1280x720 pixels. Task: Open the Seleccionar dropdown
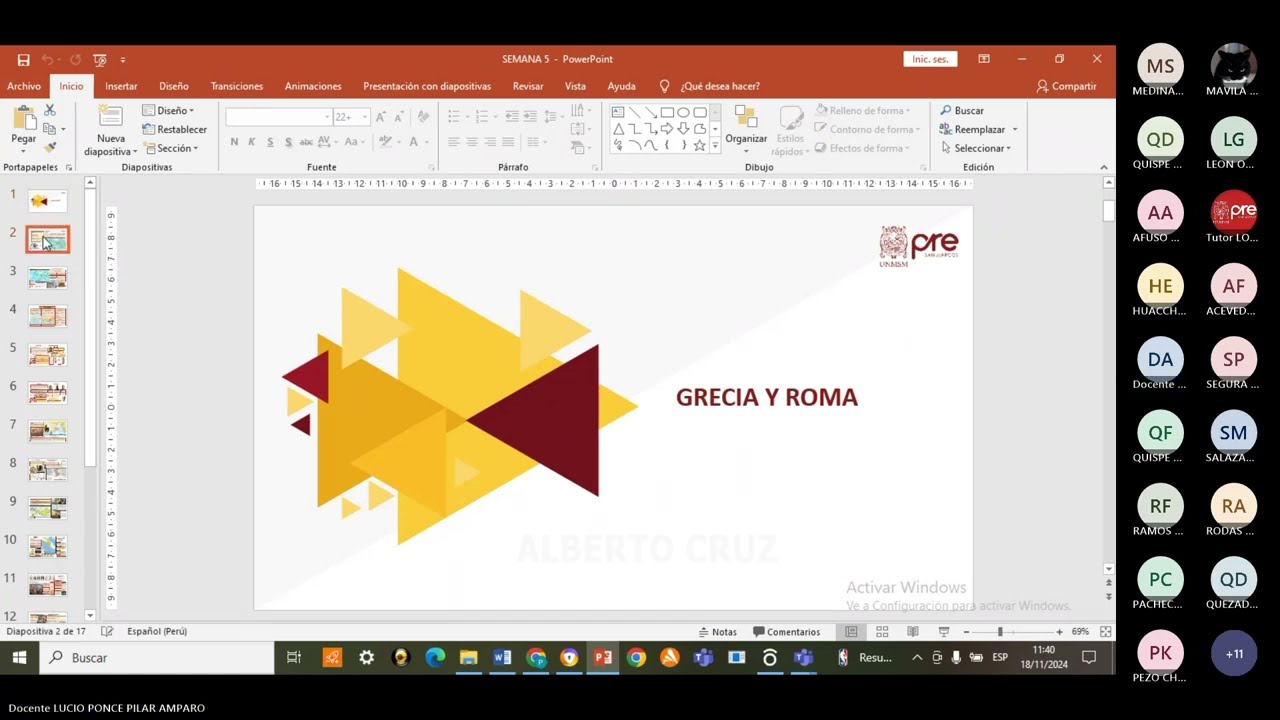(976, 148)
